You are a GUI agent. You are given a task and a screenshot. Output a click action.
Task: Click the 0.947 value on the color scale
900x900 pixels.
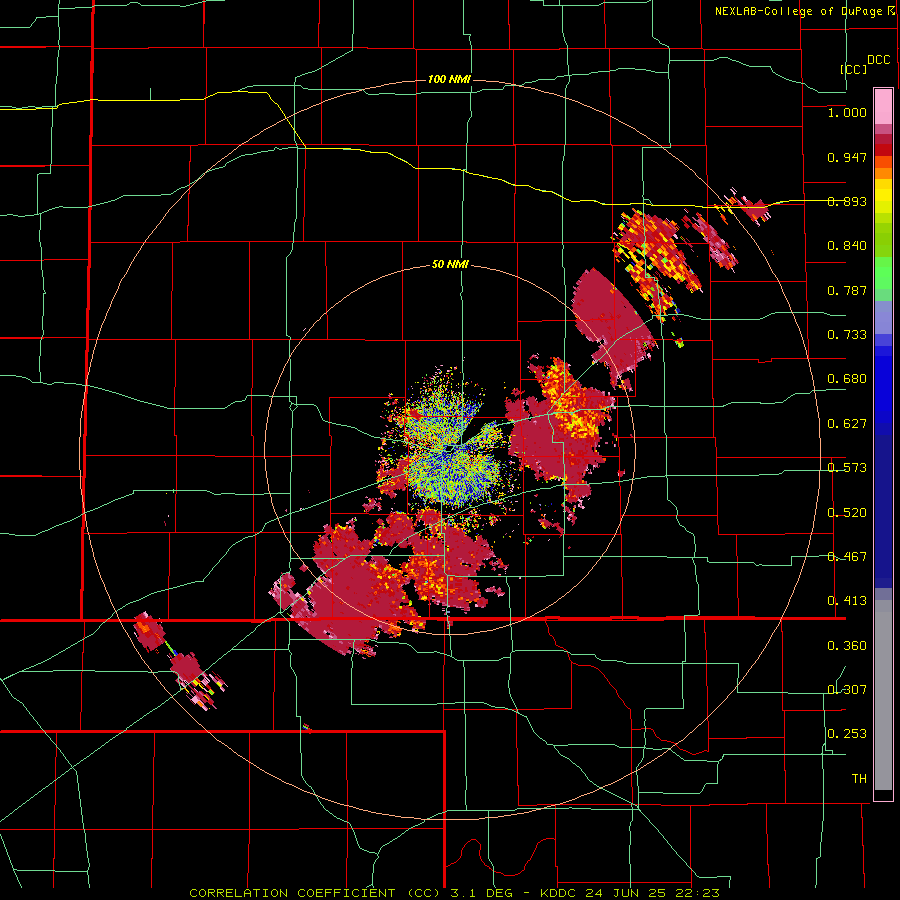[847, 157]
